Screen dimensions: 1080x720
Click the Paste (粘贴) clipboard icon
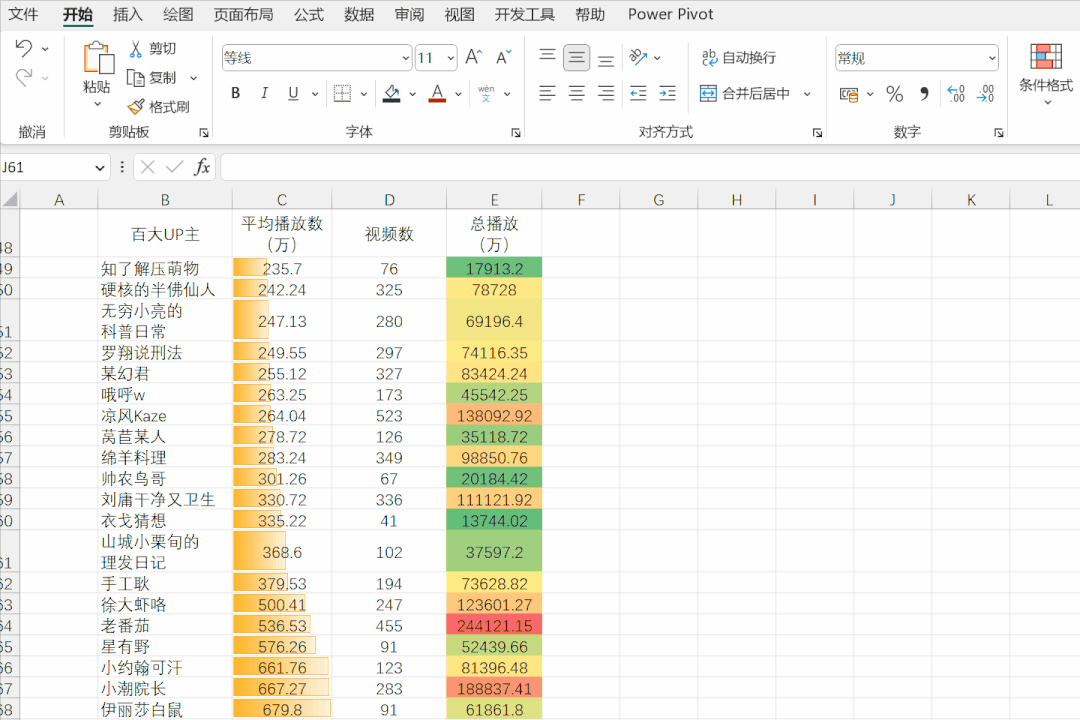click(98, 58)
